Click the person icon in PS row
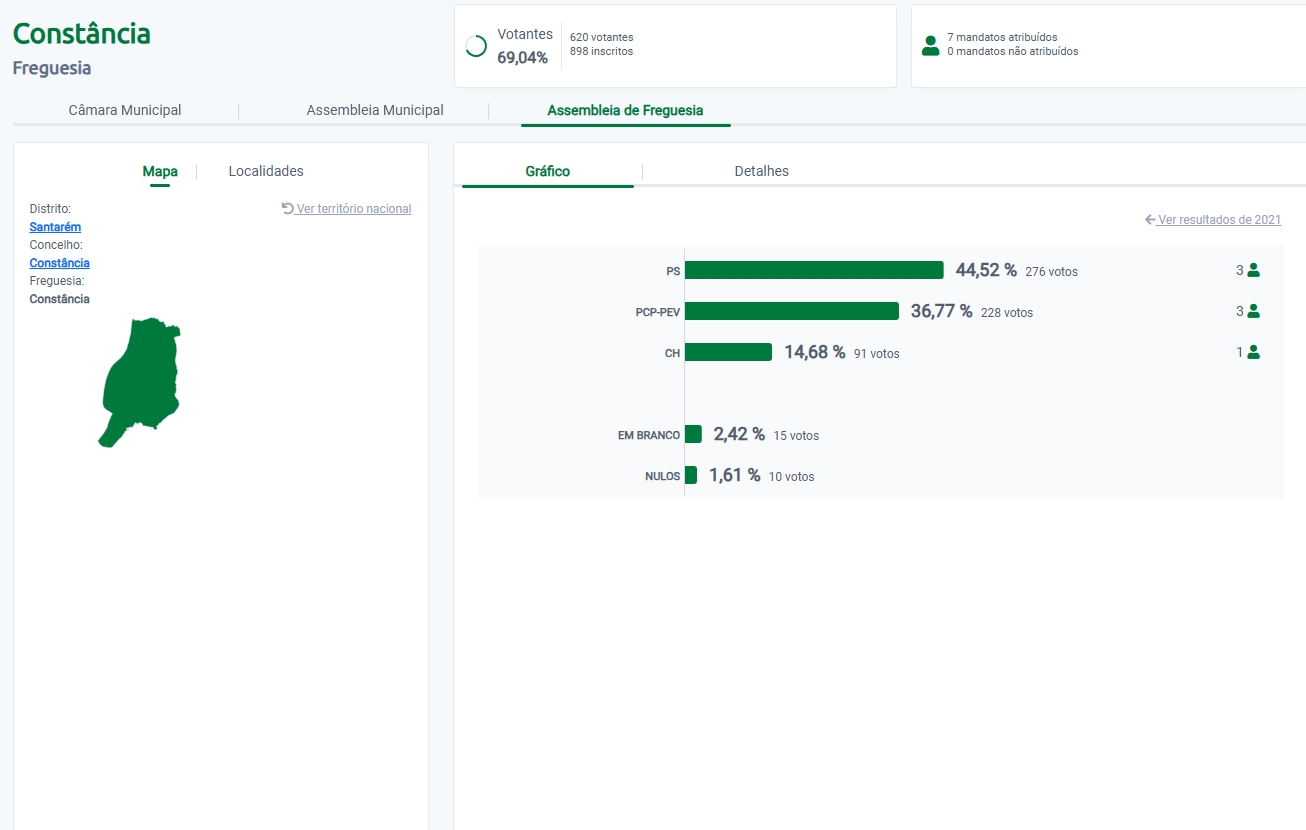The width and height of the screenshot is (1306, 830). 1253,270
